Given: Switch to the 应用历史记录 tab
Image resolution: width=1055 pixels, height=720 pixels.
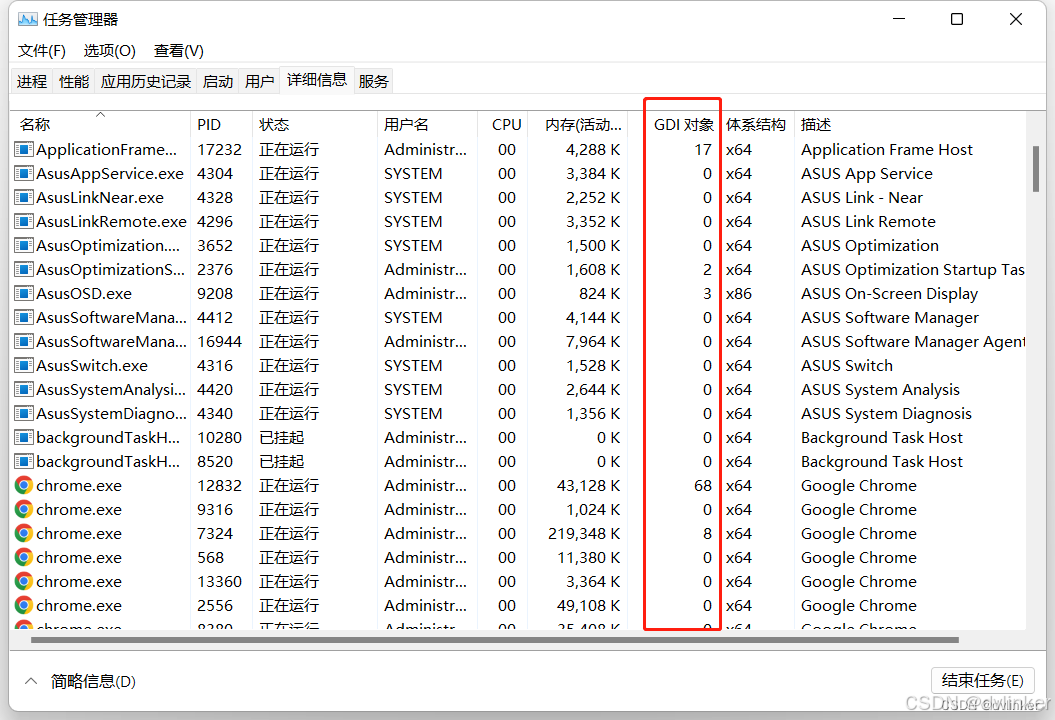Looking at the screenshot, I should pos(146,81).
